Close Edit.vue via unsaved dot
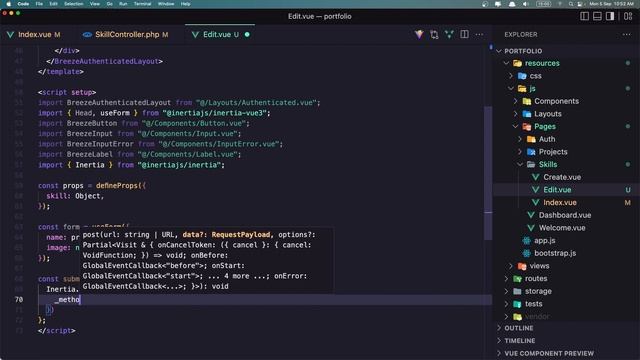Screen dimensions: 640x360 tap(247, 35)
